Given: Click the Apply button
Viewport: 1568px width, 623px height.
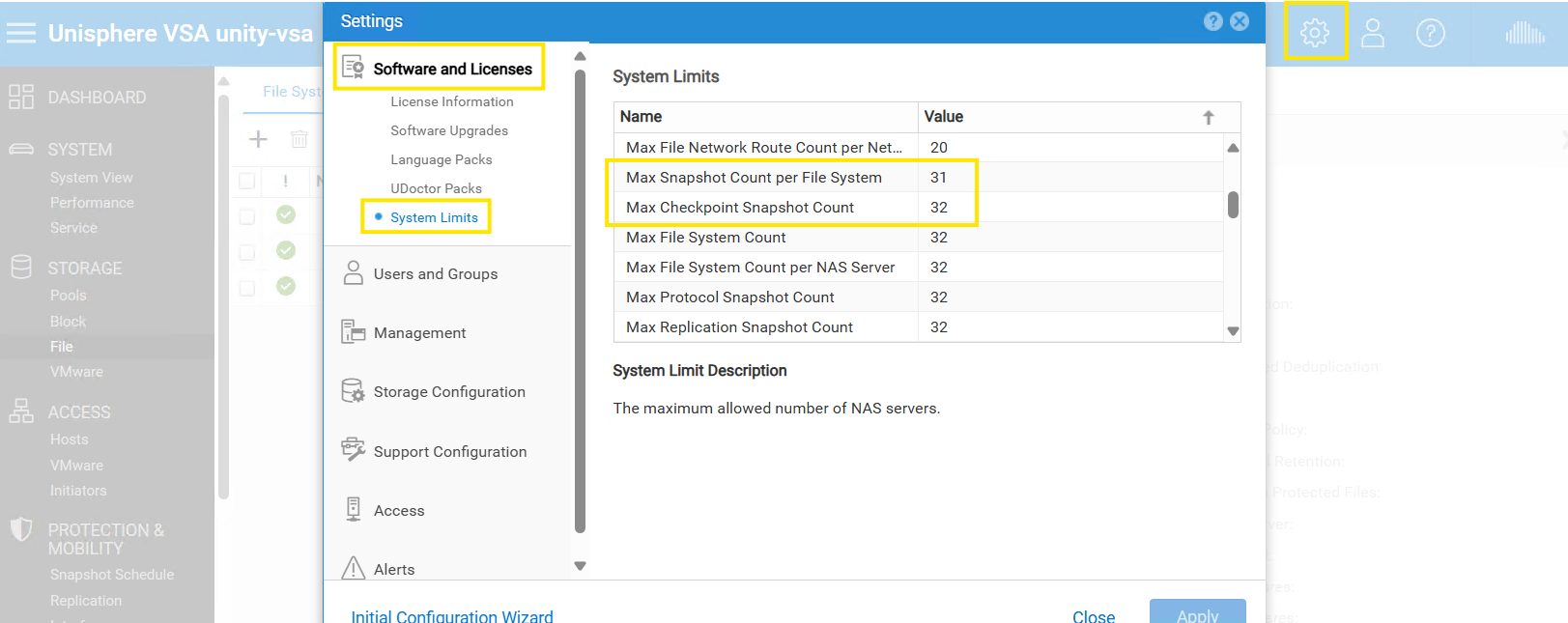Looking at the screenshot, I should (x=1197, y=612).
